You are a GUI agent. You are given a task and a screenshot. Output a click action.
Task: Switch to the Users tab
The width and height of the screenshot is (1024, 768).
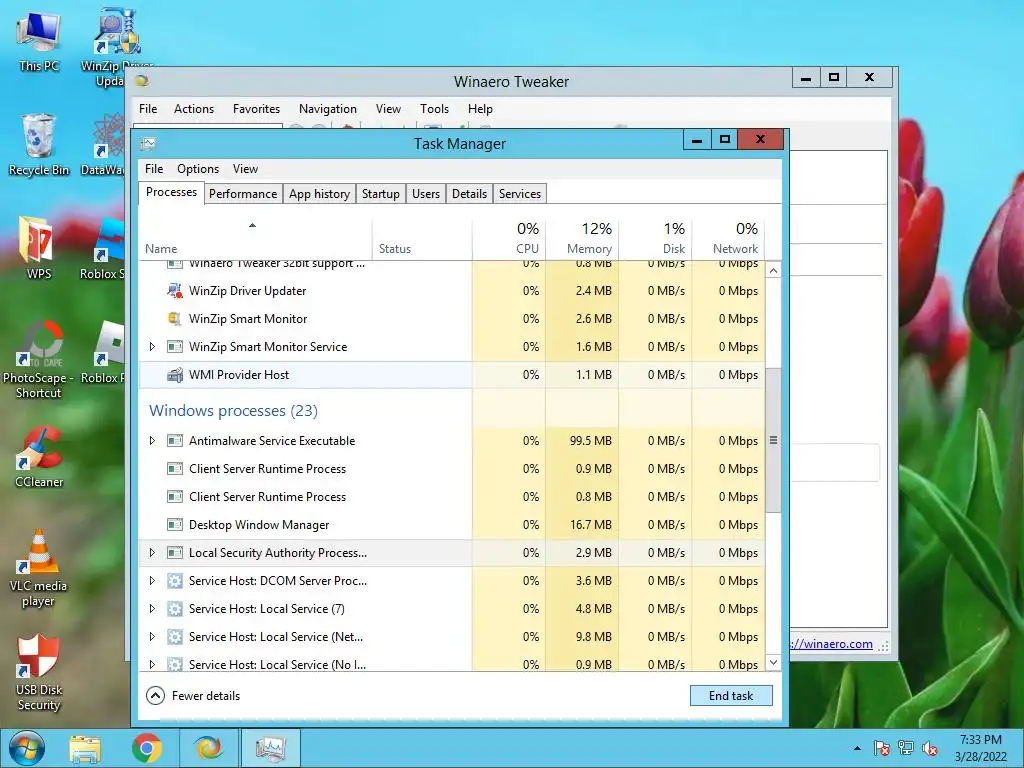point(426,194)
